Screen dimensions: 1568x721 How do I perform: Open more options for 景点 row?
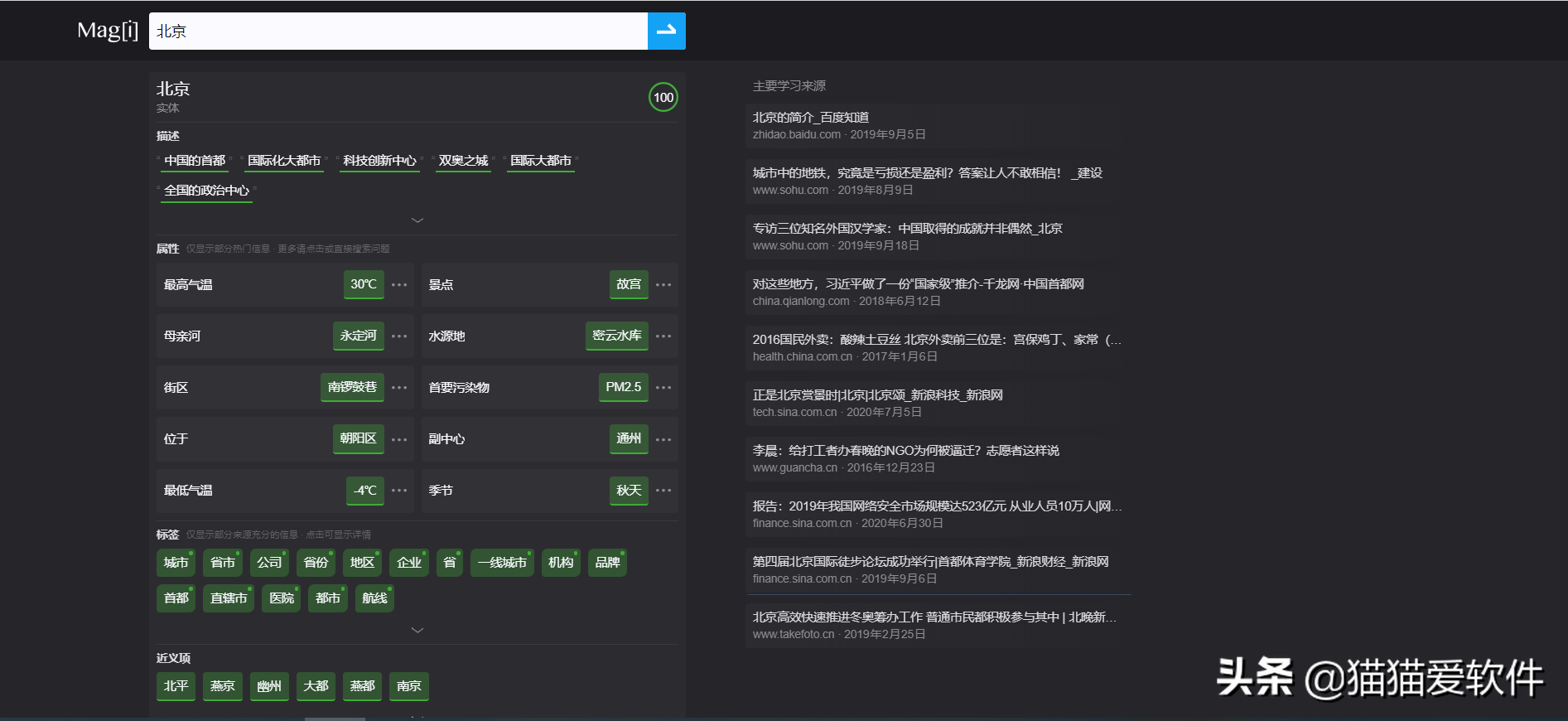click(663, 285)
